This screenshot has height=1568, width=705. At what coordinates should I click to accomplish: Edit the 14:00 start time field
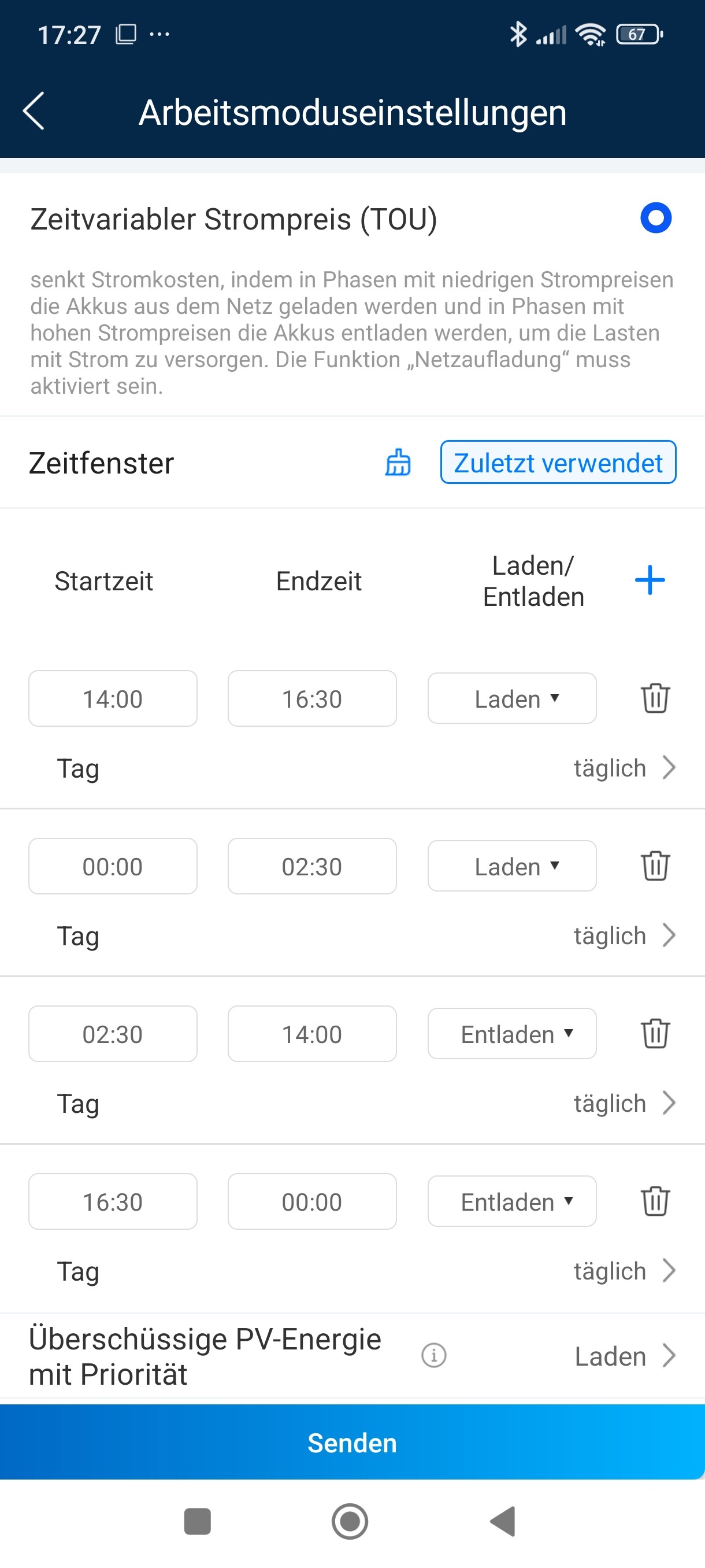pos(113,699)
